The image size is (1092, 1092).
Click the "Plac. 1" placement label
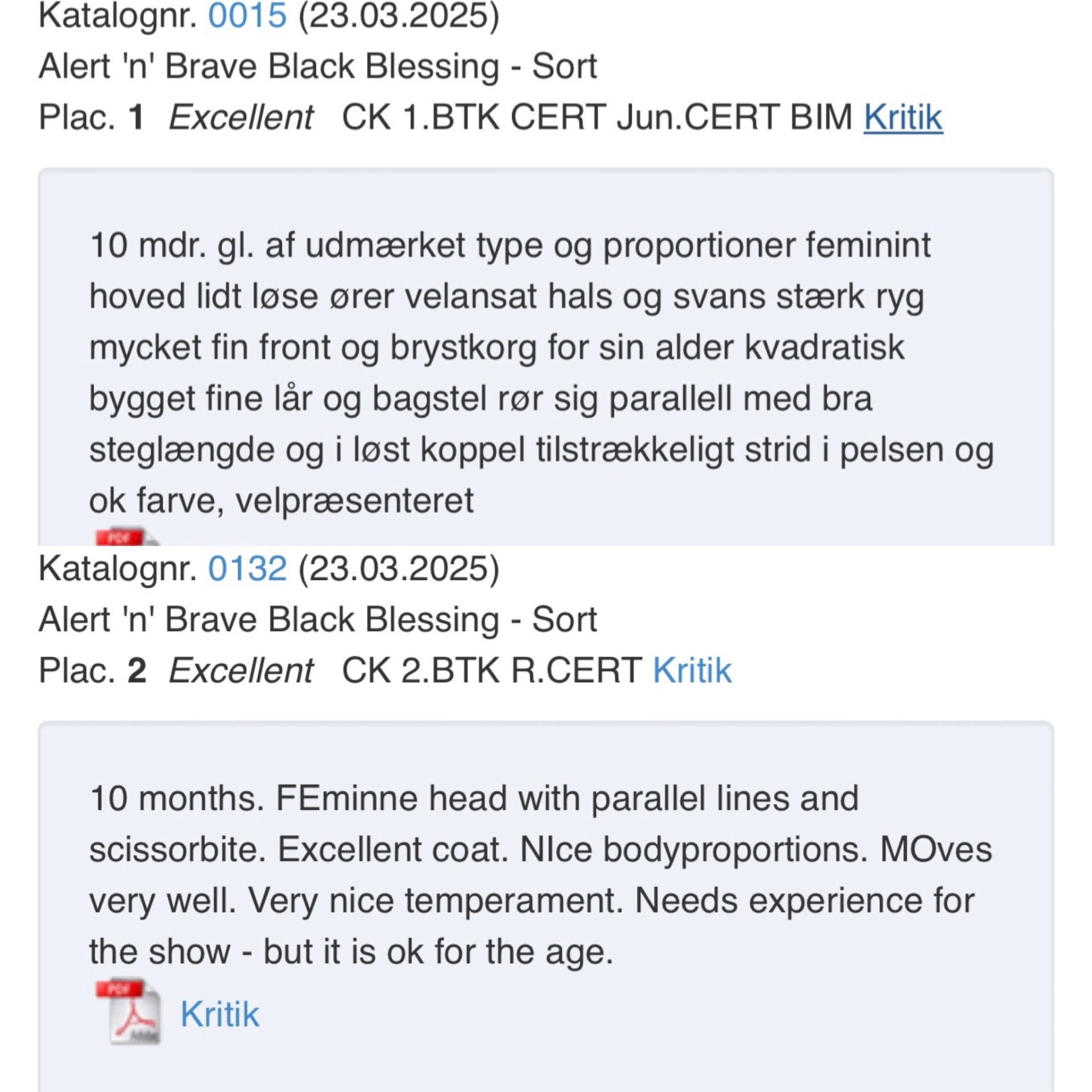pos(91,117)
